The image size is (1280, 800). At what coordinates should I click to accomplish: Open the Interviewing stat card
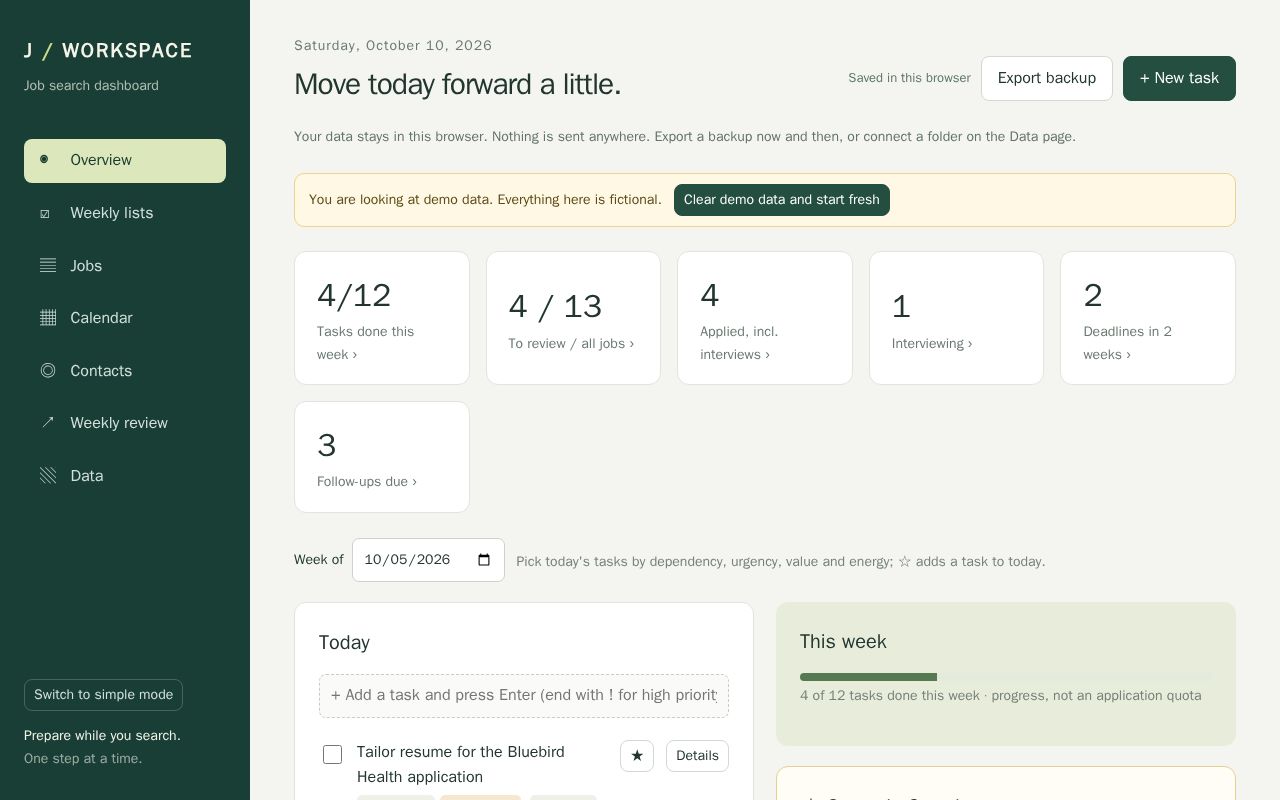pyautogui.click(x=956, y=318)
